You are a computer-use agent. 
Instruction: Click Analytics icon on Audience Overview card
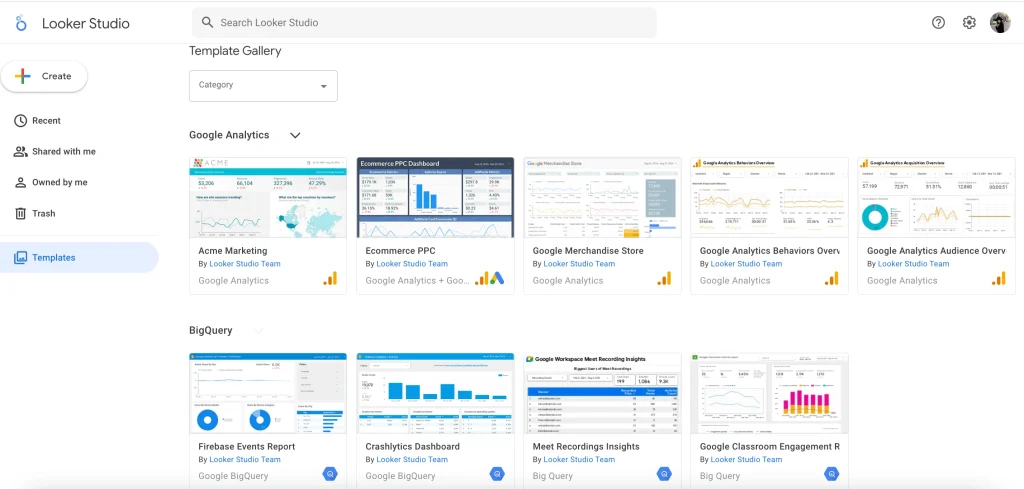point(999,279)
